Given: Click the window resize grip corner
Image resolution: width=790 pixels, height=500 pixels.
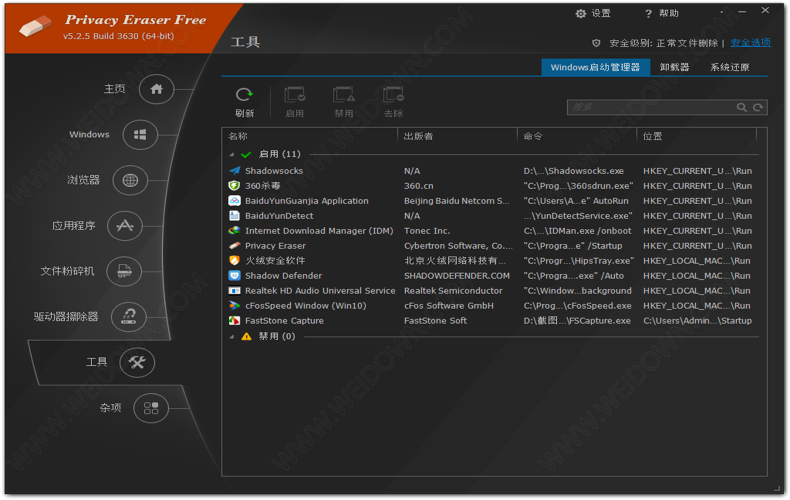Looking at the screenshot, I should (x=776, y=488).
